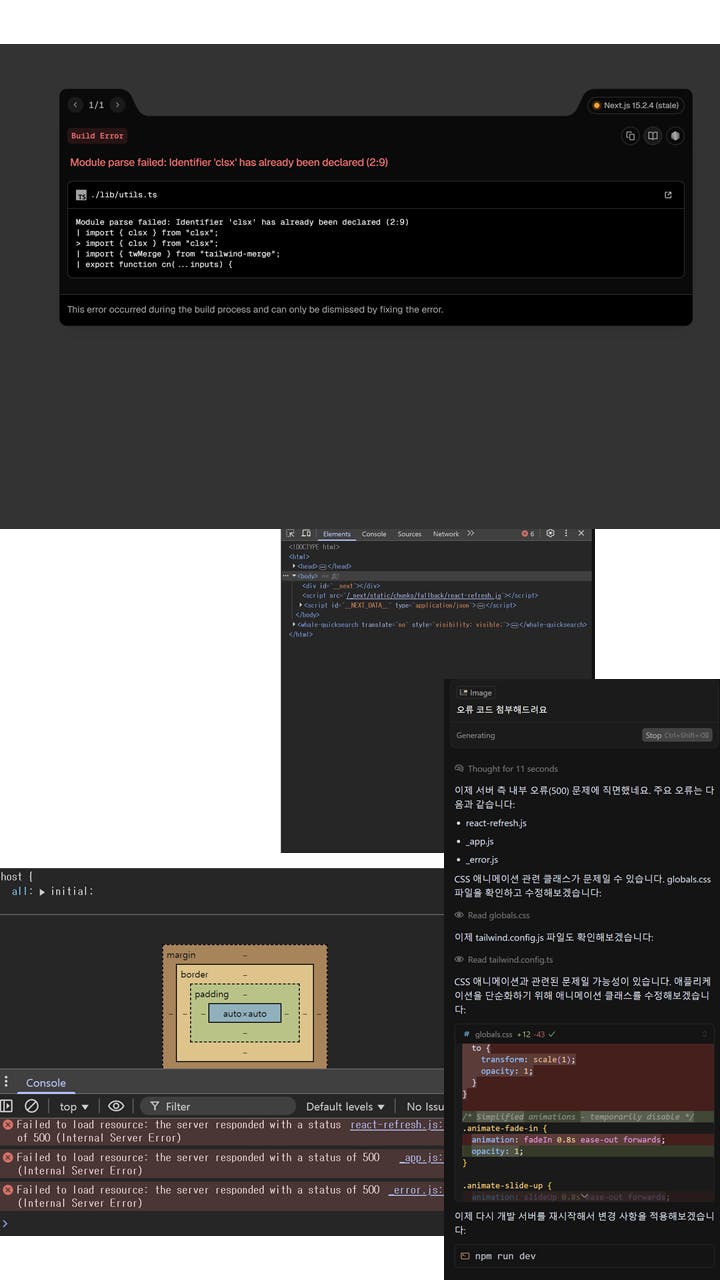
Task: Click the Node.js debugger hexagon icon
Action: 676,136
